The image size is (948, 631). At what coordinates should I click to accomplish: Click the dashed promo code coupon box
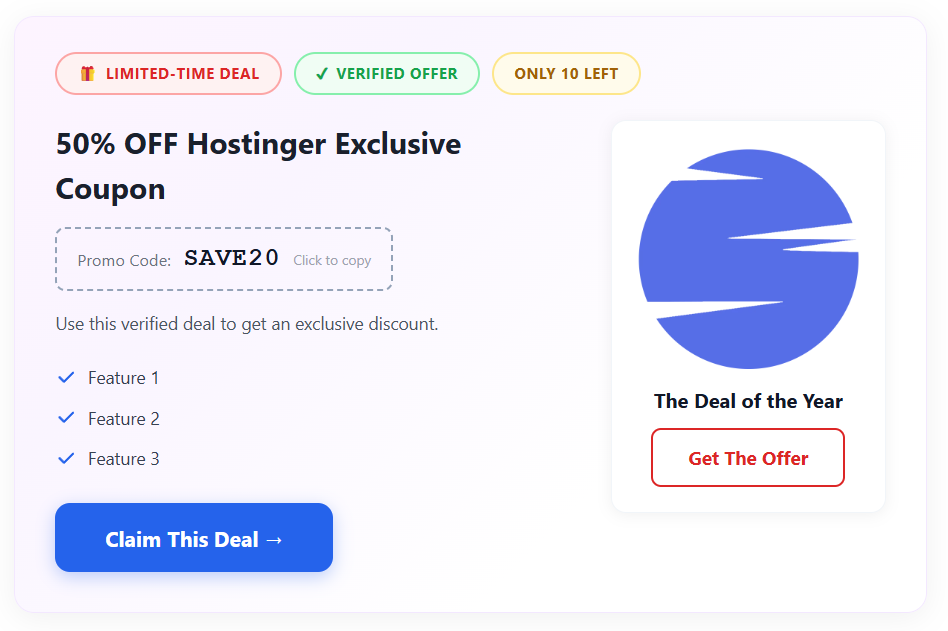[224, 258]
